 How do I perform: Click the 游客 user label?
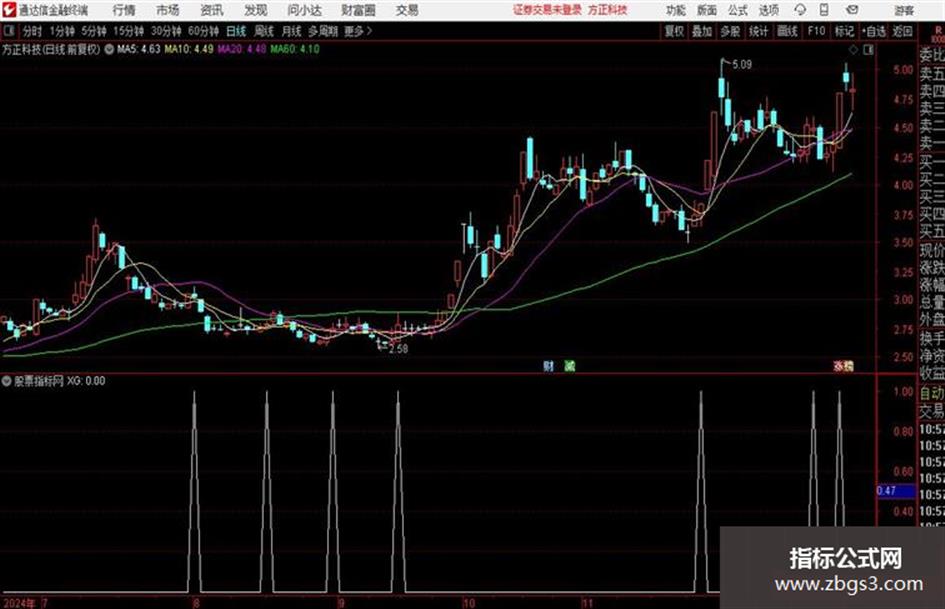[903, 10]
